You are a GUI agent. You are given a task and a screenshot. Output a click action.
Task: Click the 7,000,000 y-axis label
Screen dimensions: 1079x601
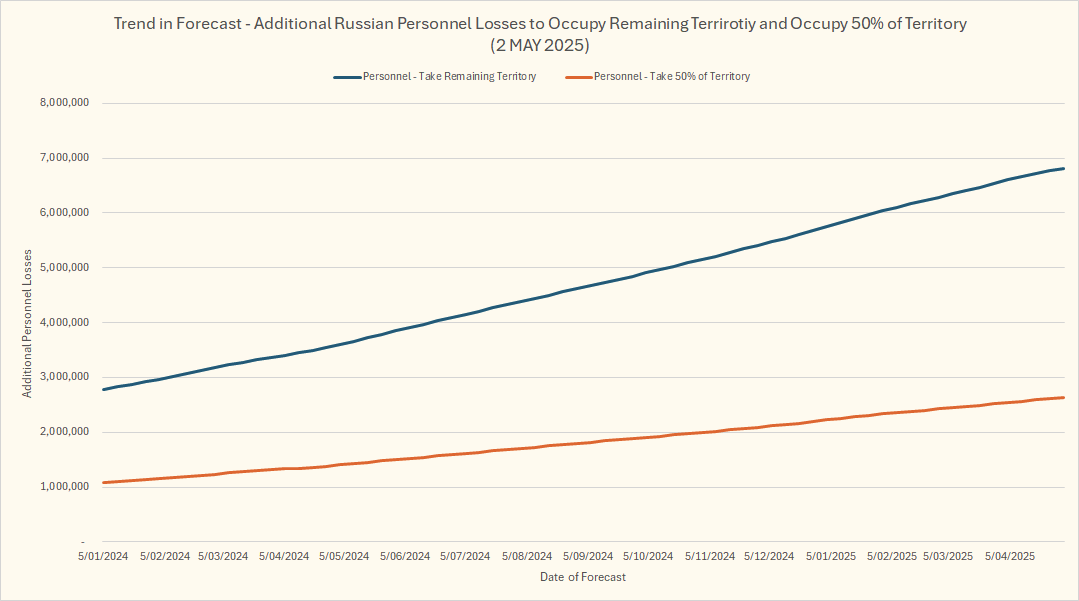click(x=65, y=158)
